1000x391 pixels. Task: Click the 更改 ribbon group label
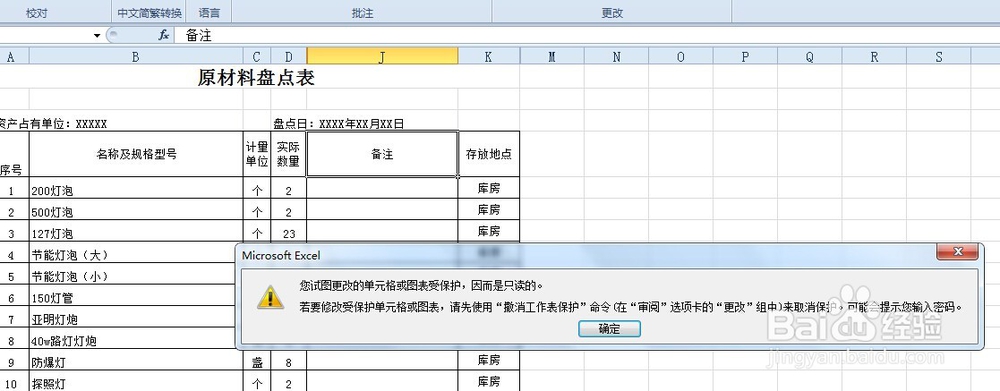612,13
